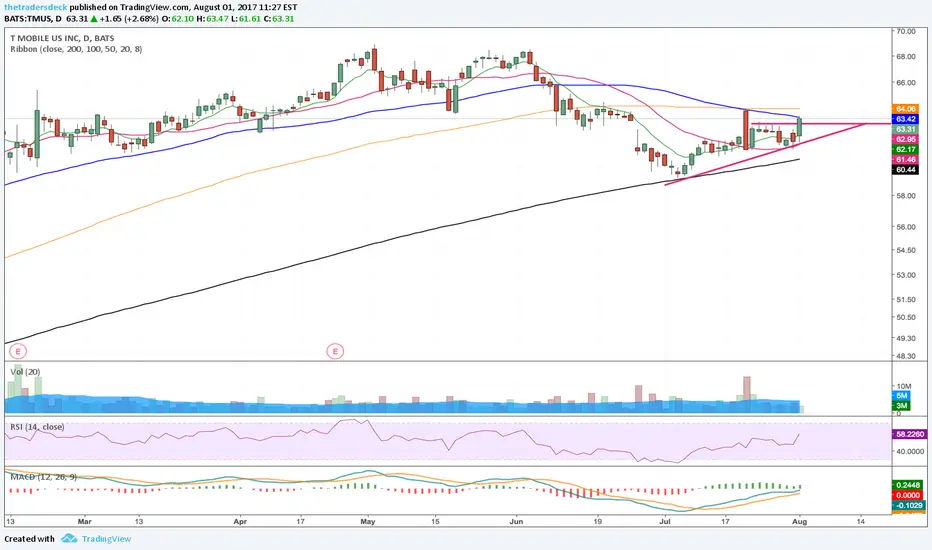
Task: Click the first earnings E marker below February
Action: click(18, 351)
